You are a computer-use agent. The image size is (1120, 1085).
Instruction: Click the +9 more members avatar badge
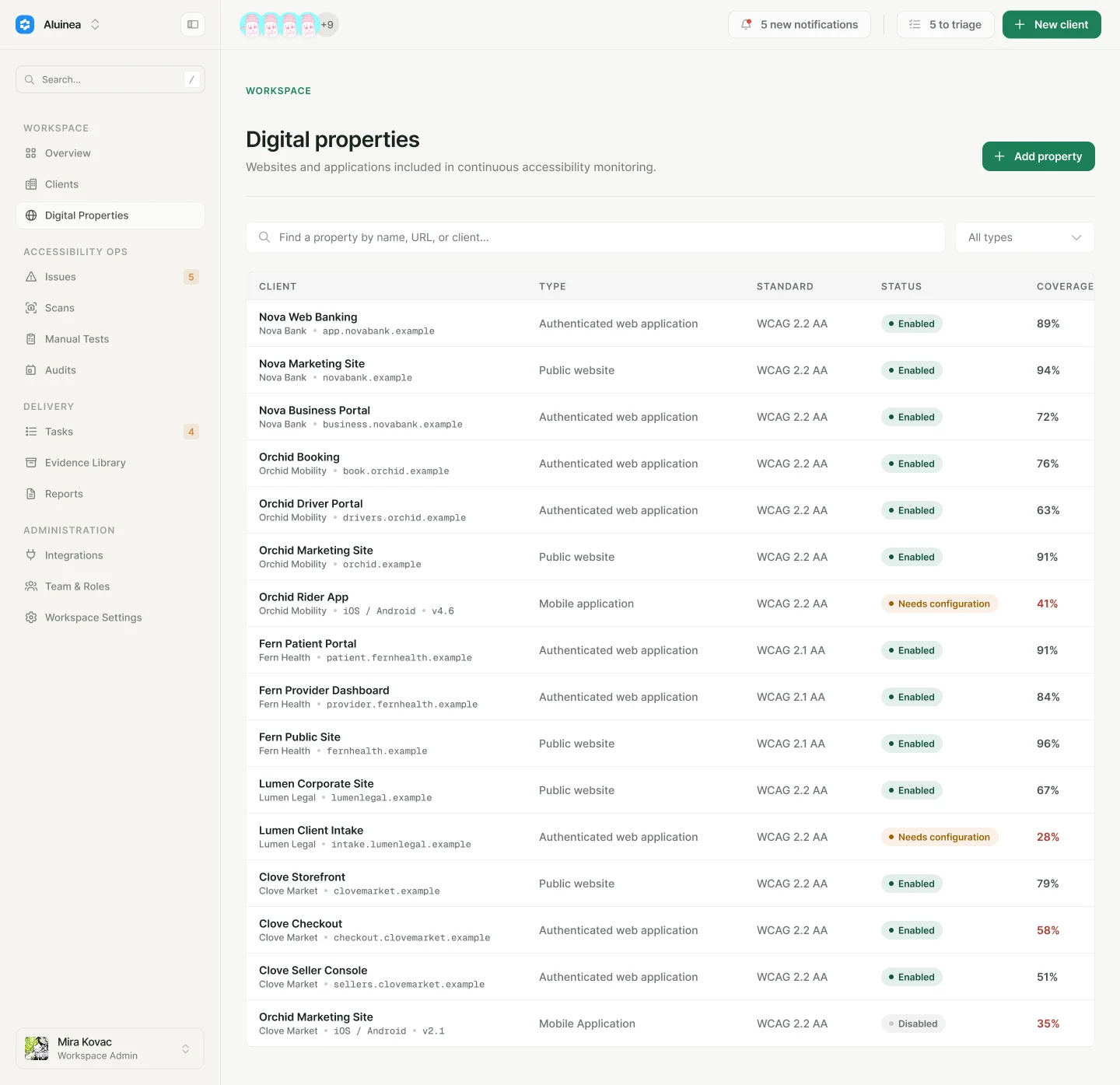coord(327,25)
